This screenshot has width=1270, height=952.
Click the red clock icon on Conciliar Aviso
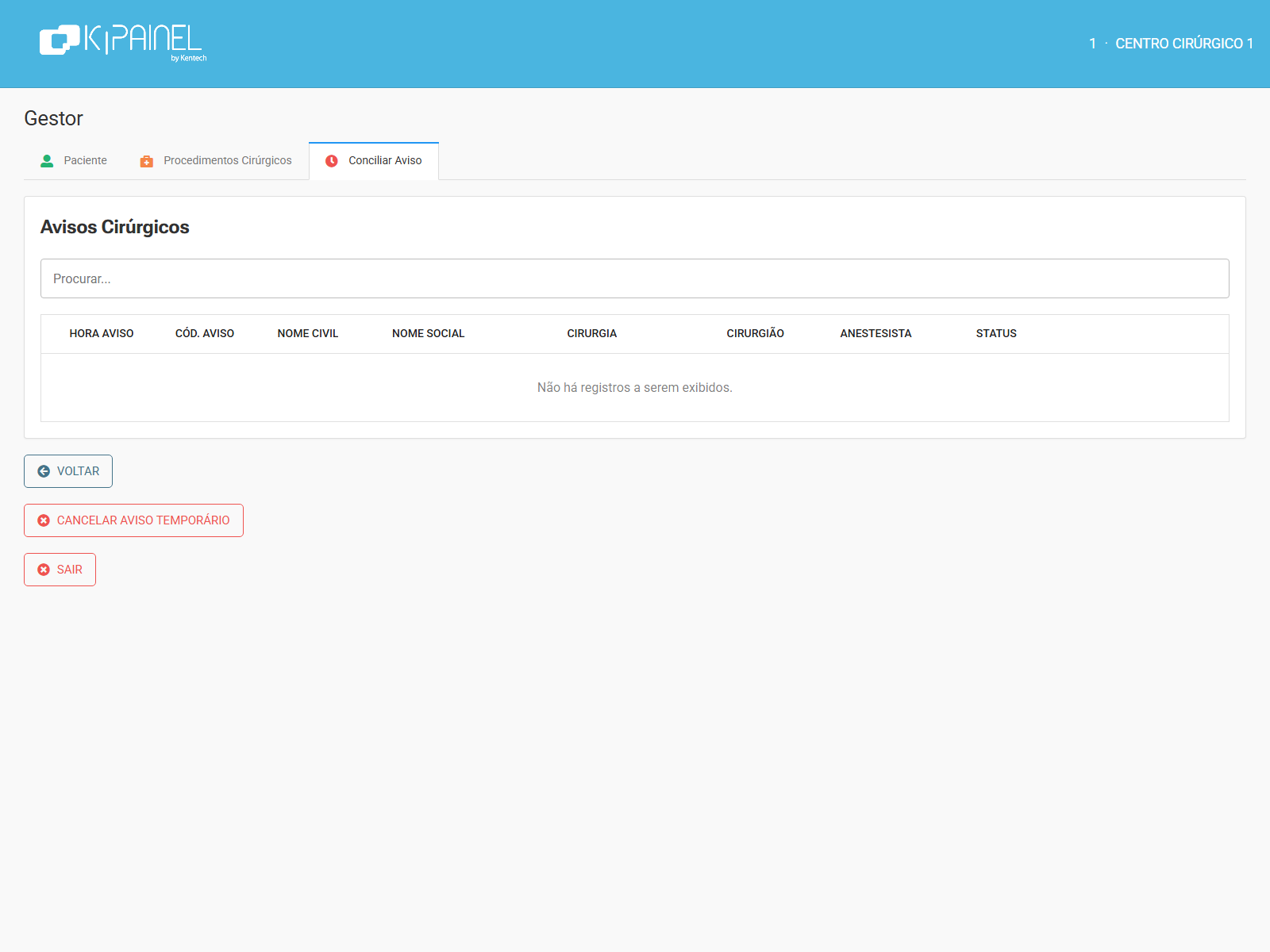(332, 161)
